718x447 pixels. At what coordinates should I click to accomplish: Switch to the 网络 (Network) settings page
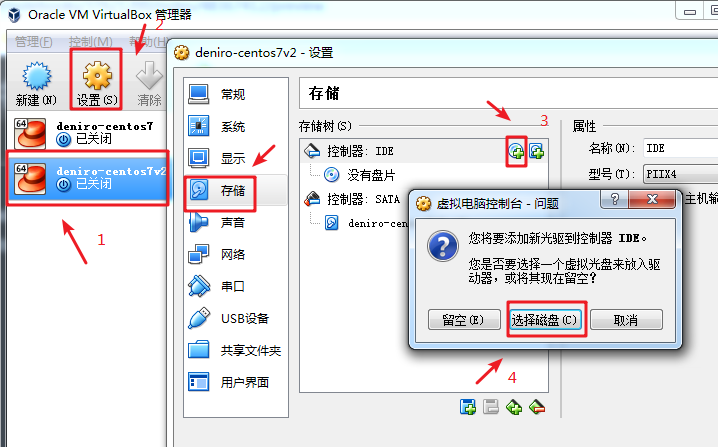coord(235,254)
